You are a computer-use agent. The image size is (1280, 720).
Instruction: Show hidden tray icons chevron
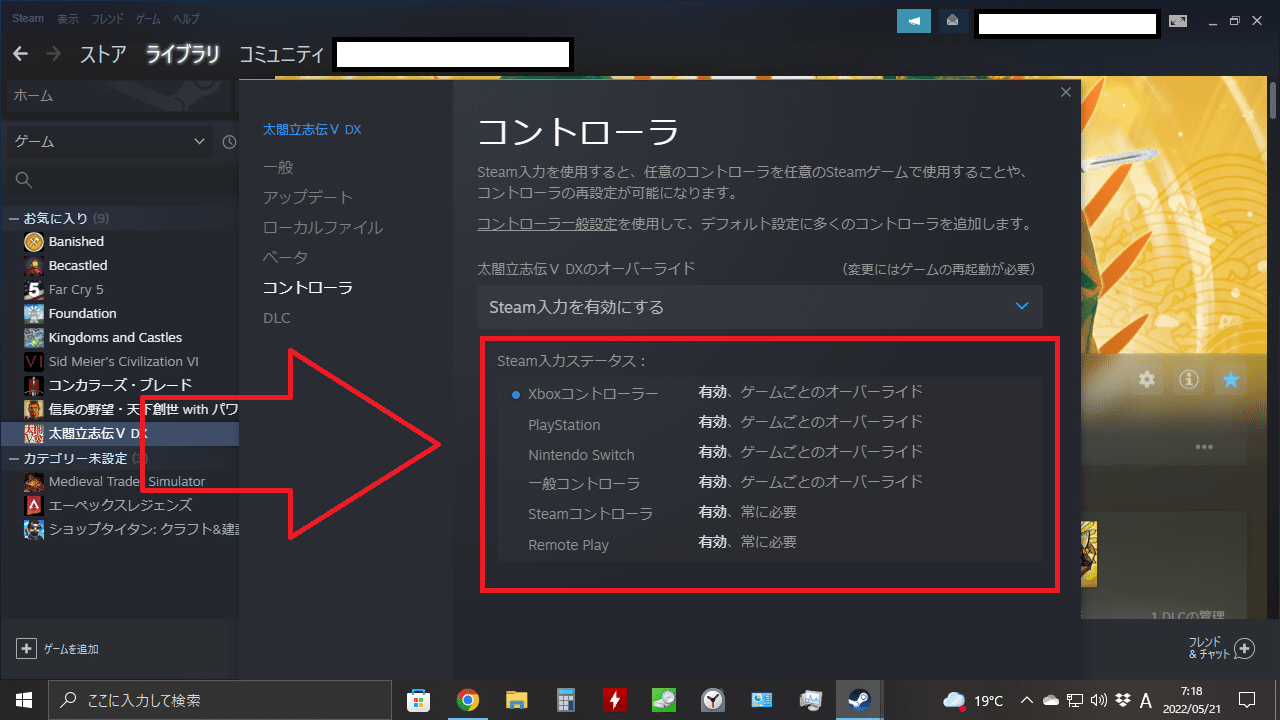[1025, 700]
